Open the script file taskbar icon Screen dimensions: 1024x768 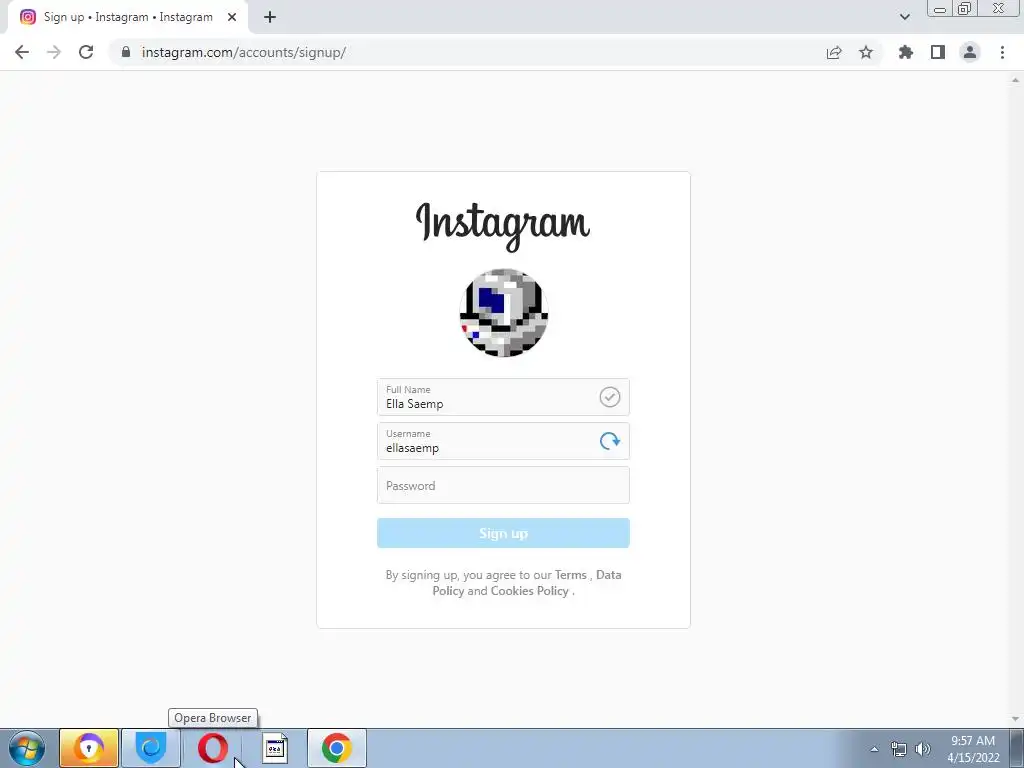click(275, 748)
